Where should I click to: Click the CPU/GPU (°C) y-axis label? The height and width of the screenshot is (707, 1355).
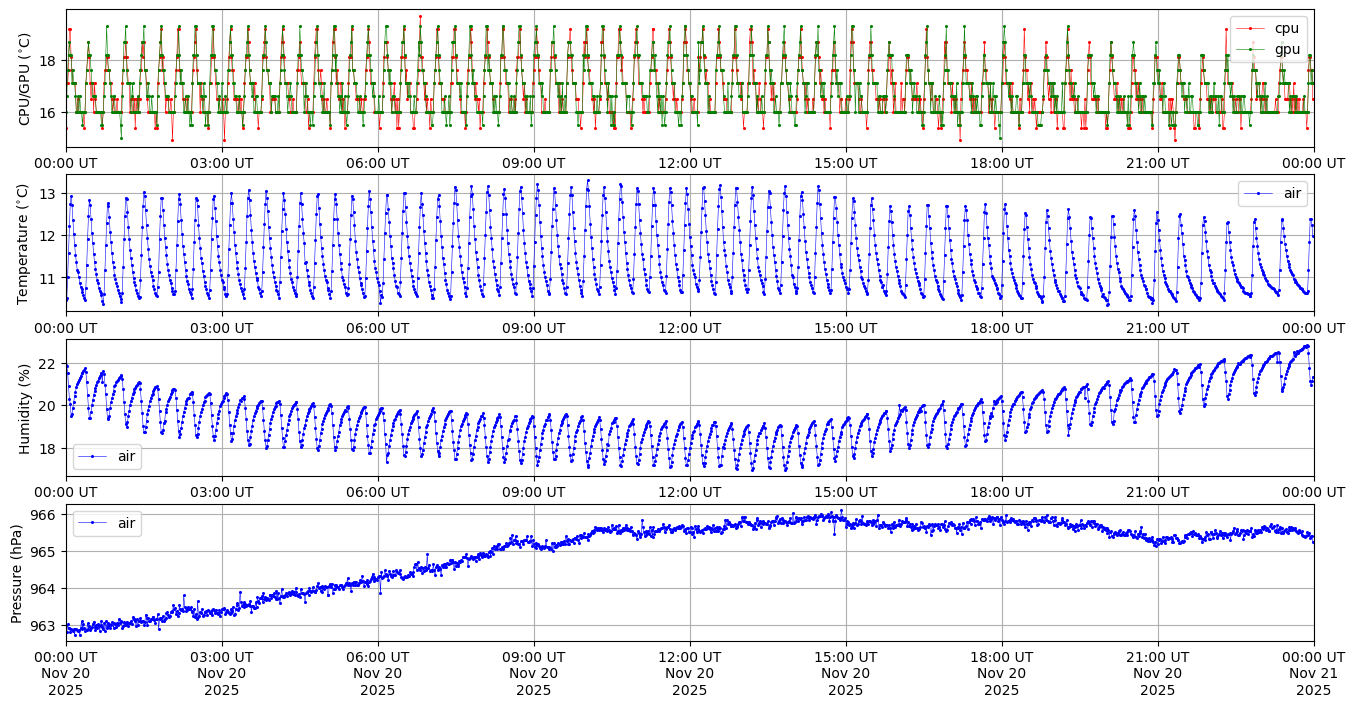pos(25,79)
